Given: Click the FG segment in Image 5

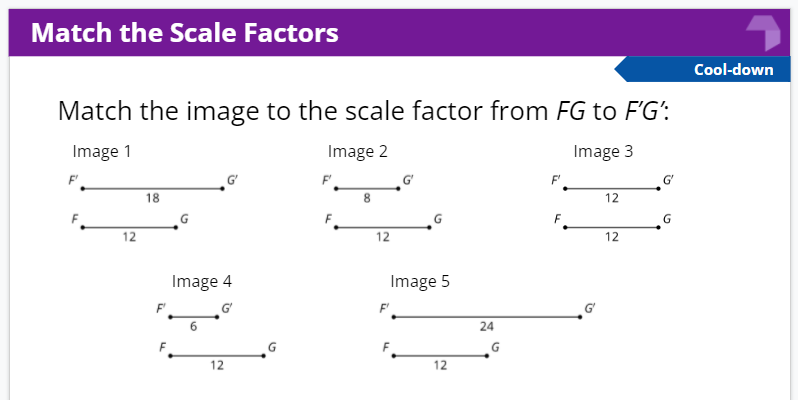Looking at the screenshot, I should click(440, 356).
